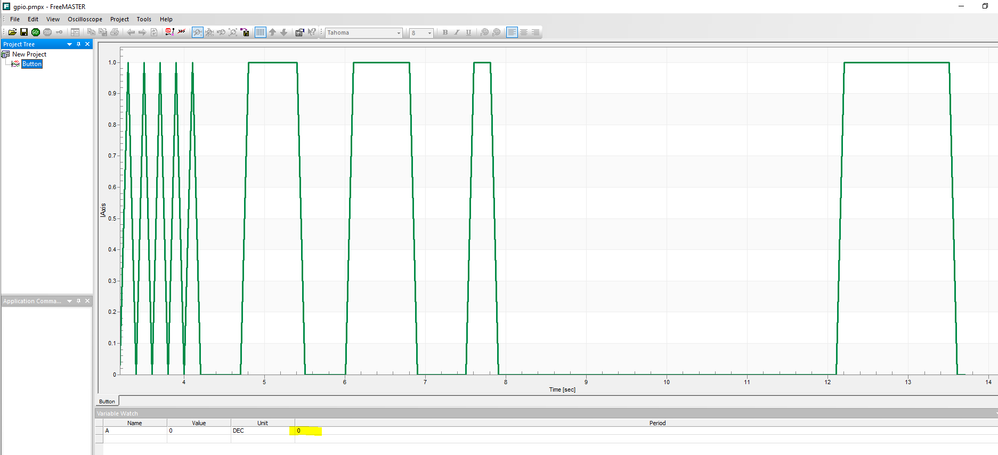Close the Application Commands panel

pyautogui.click(x=87, y=301)
